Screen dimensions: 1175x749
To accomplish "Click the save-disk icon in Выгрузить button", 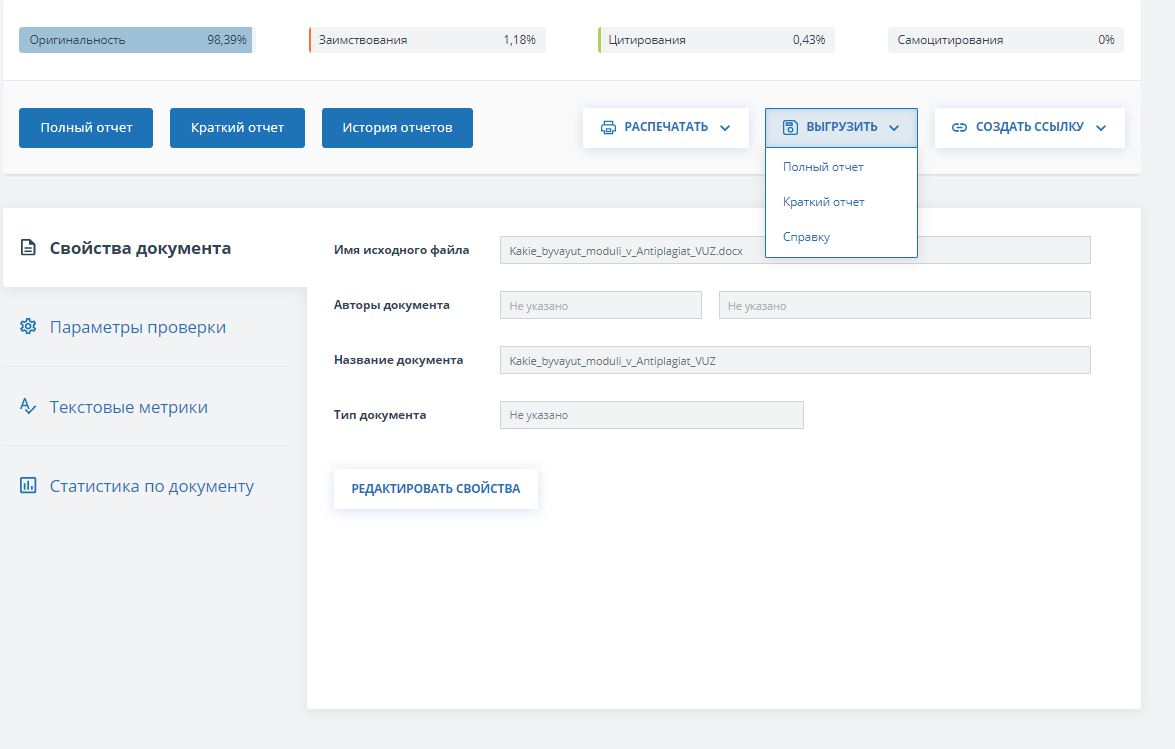I will pyautogui.click(x=790, y=127).
